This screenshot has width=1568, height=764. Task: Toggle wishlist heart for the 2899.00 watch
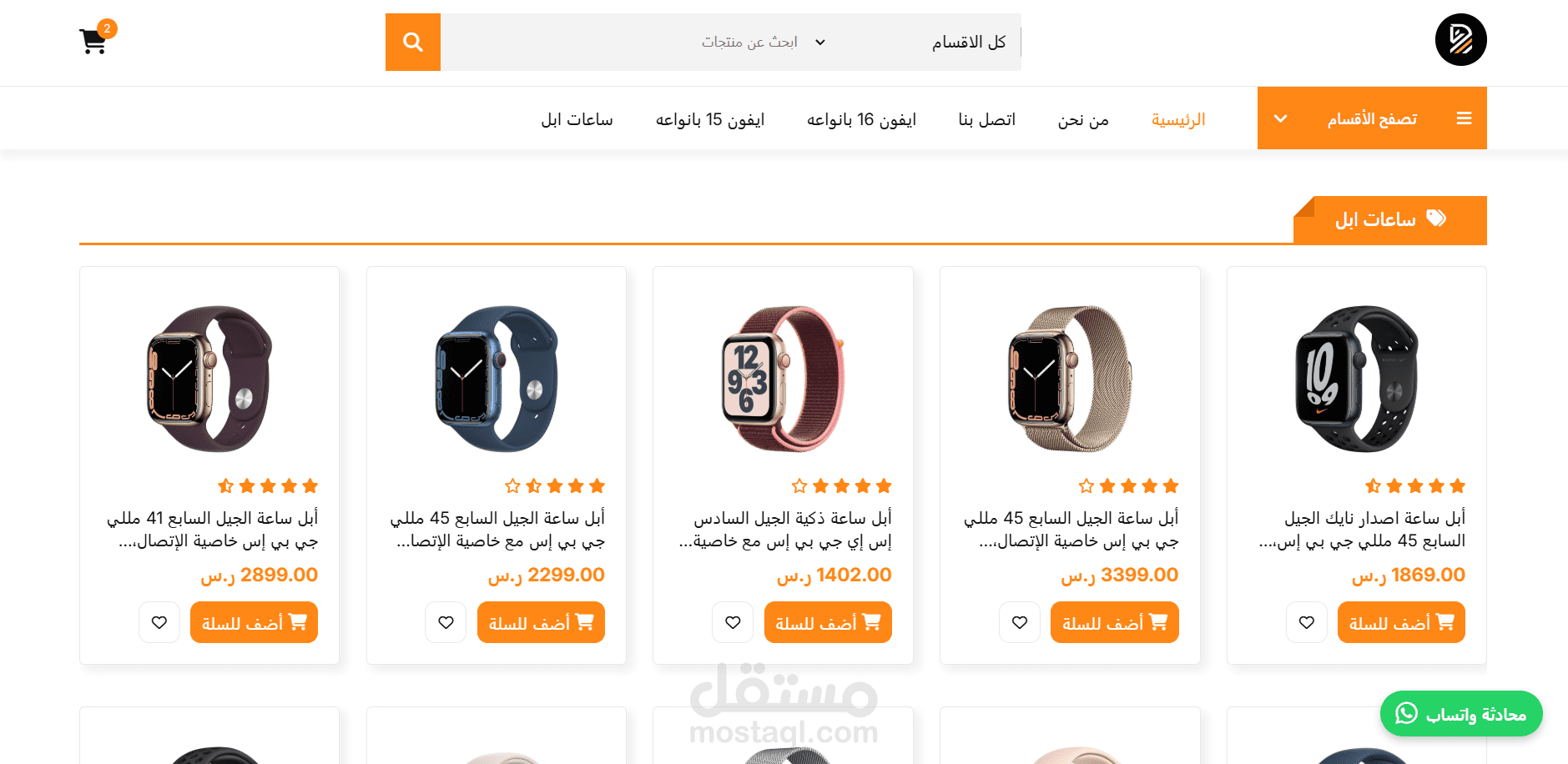click(159, 622)
